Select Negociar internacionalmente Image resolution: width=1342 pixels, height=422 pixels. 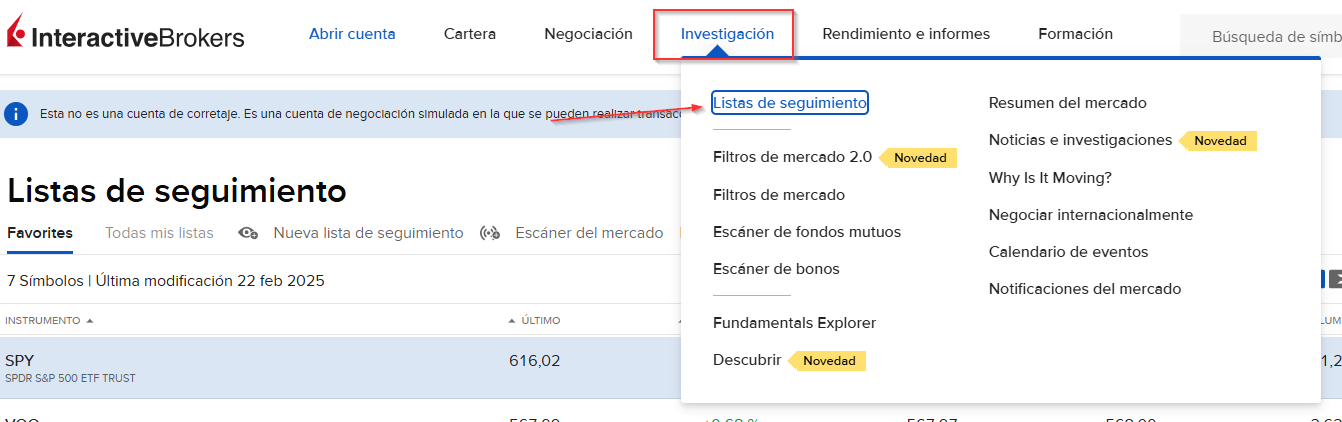[x=1091, y=215]
